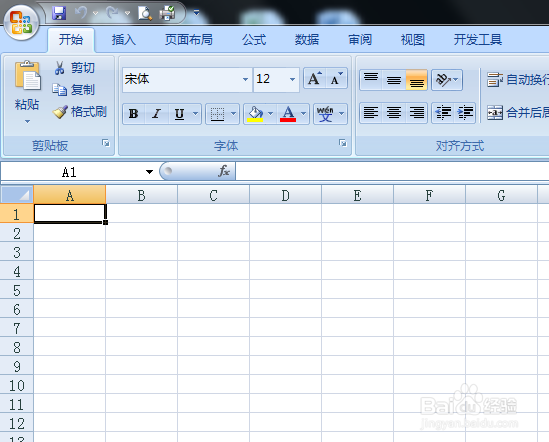Increase the indent
The height and width of the screenshot is (442, 549).
pyautogui.click(x=465, y=113)
